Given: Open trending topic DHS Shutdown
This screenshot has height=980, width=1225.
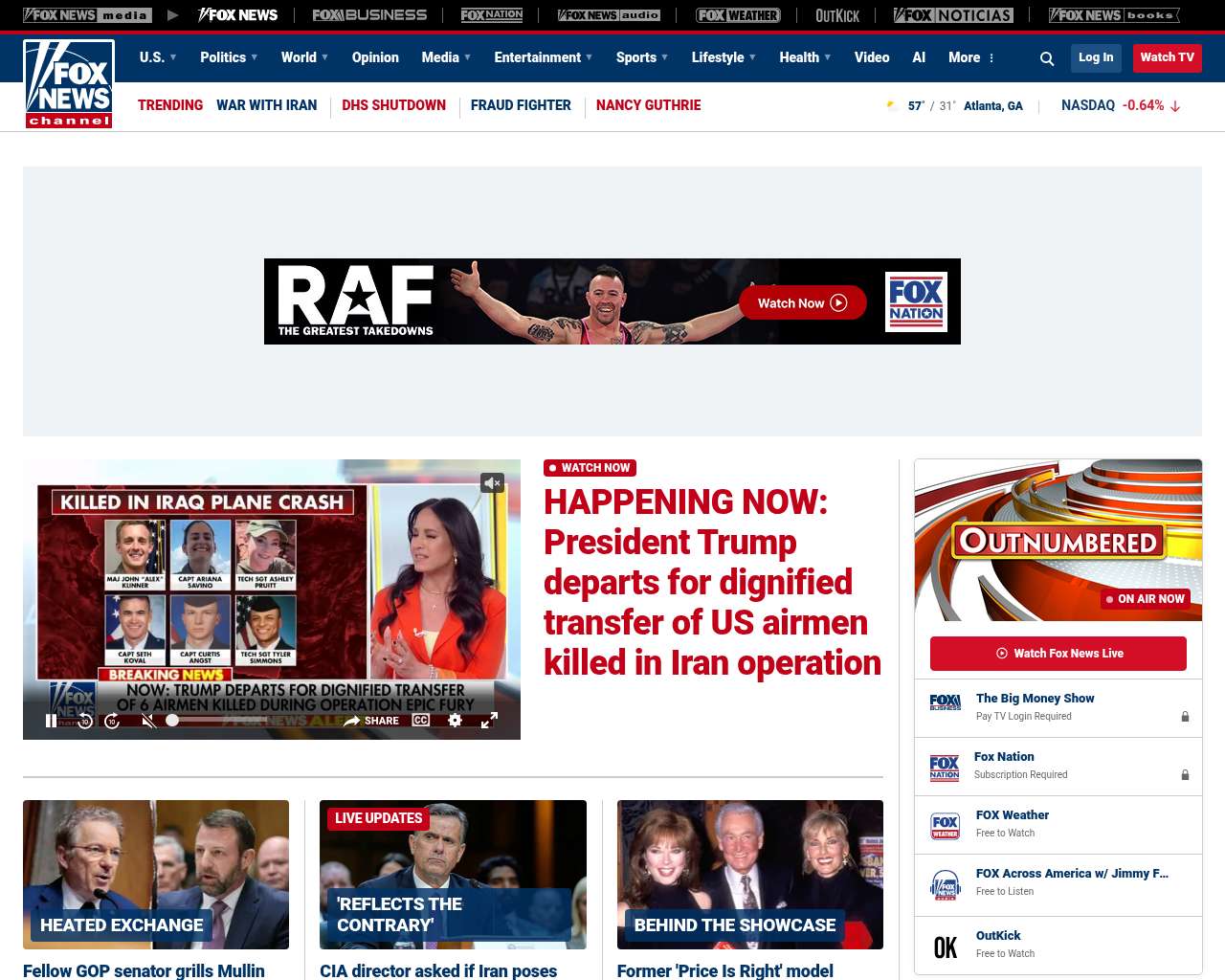Looking at the screenshot, I should (x=393, y=105).
